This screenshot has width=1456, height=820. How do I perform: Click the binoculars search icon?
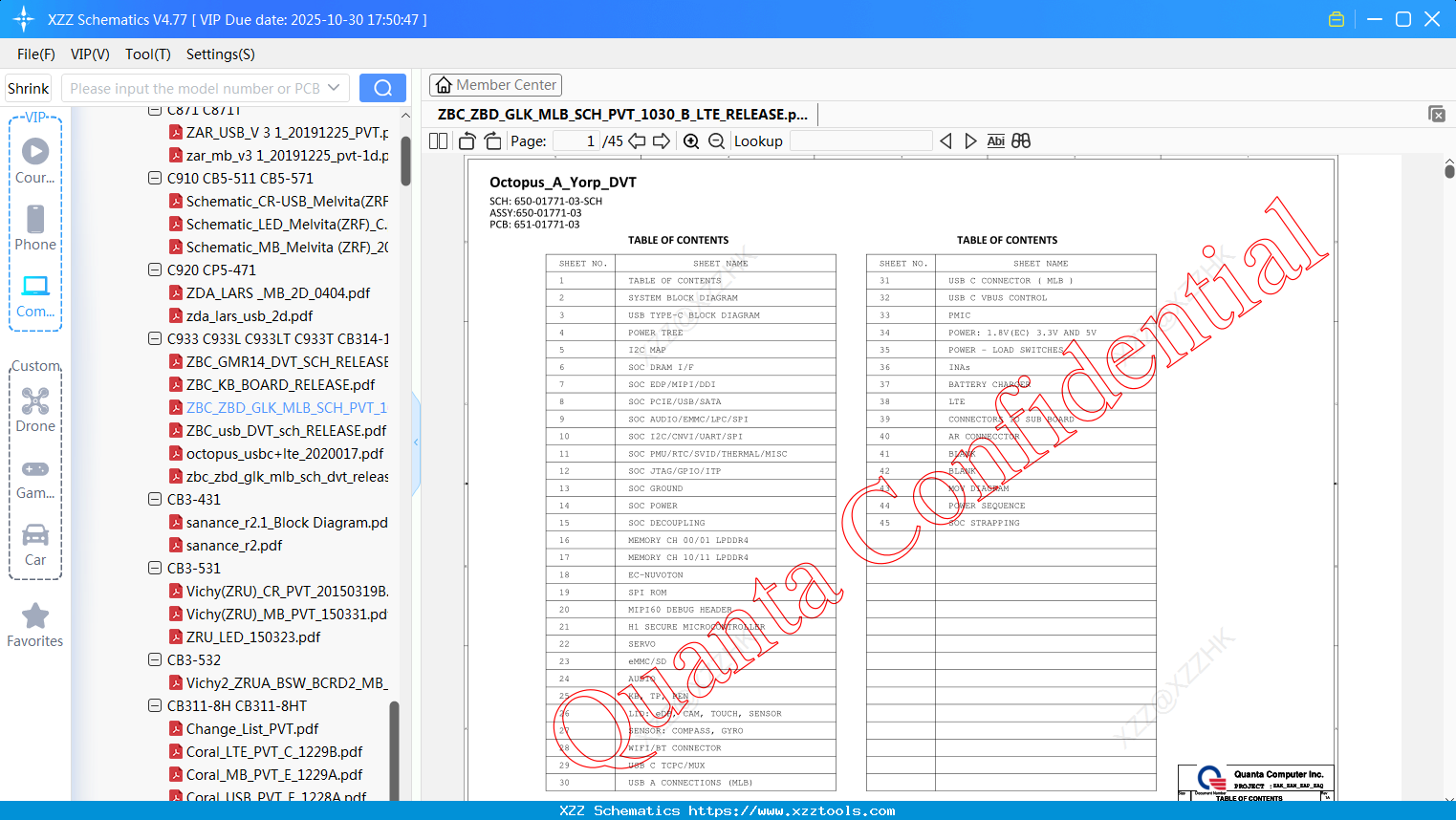click(x=1021, y=141)
